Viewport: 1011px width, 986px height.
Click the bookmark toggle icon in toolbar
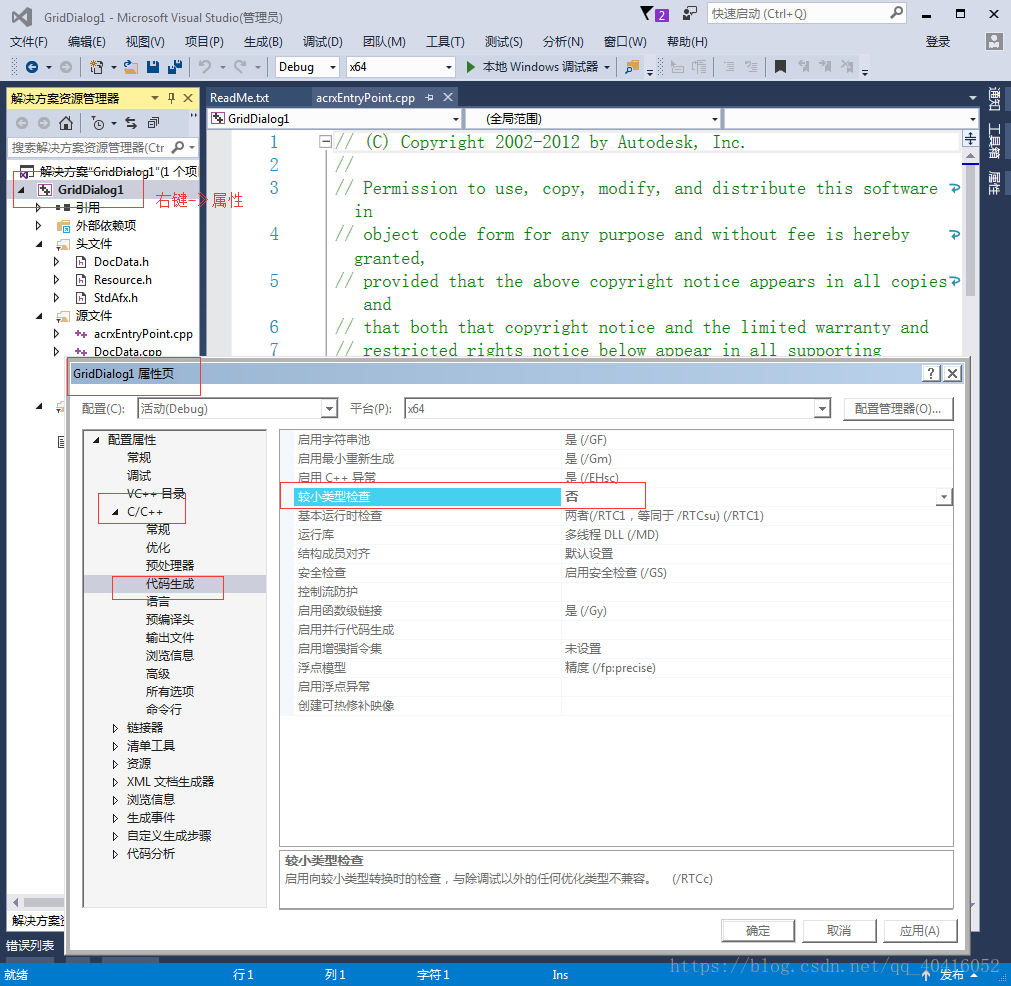click(x=780, y=66)
